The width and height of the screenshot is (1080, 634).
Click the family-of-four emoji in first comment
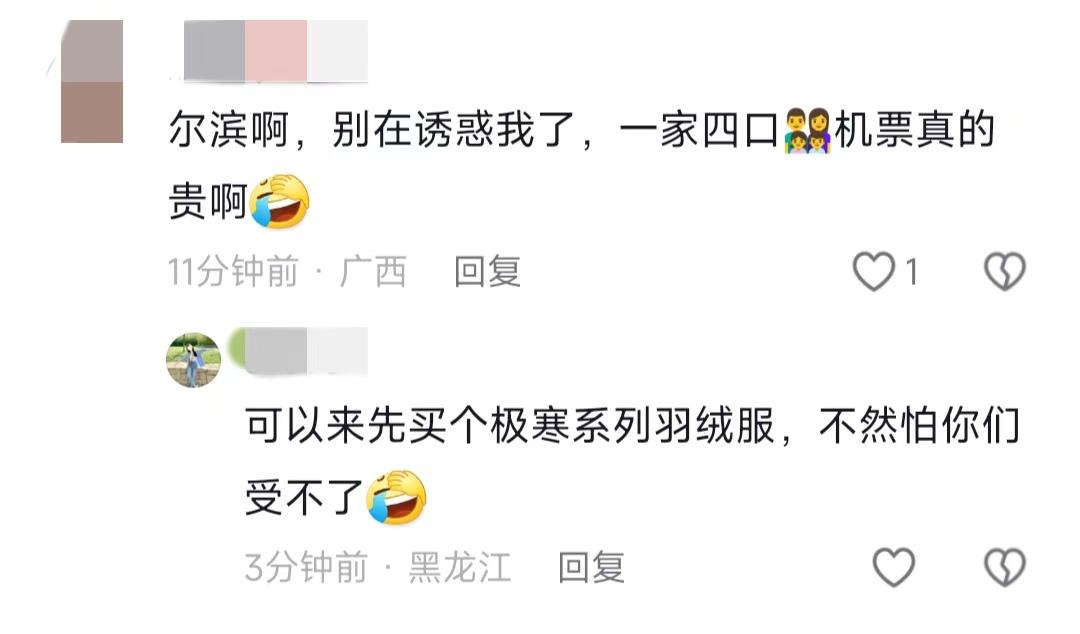click(807, 130)
